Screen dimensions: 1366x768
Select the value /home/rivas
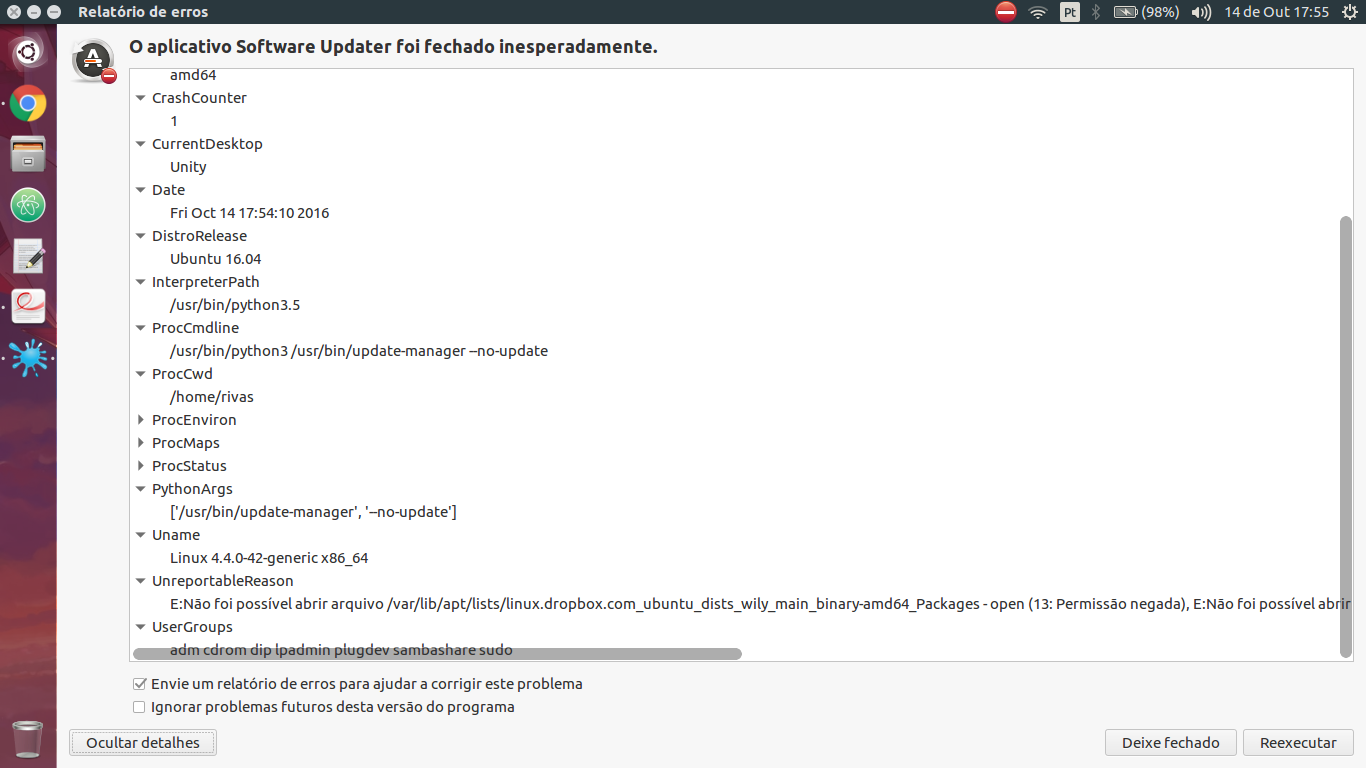(212, 397)
